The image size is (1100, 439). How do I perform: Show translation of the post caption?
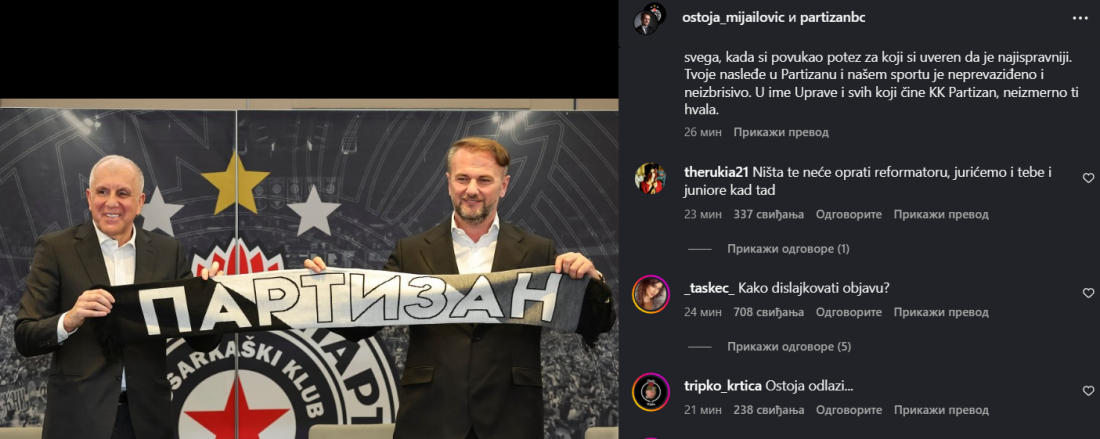click(781, 132)
